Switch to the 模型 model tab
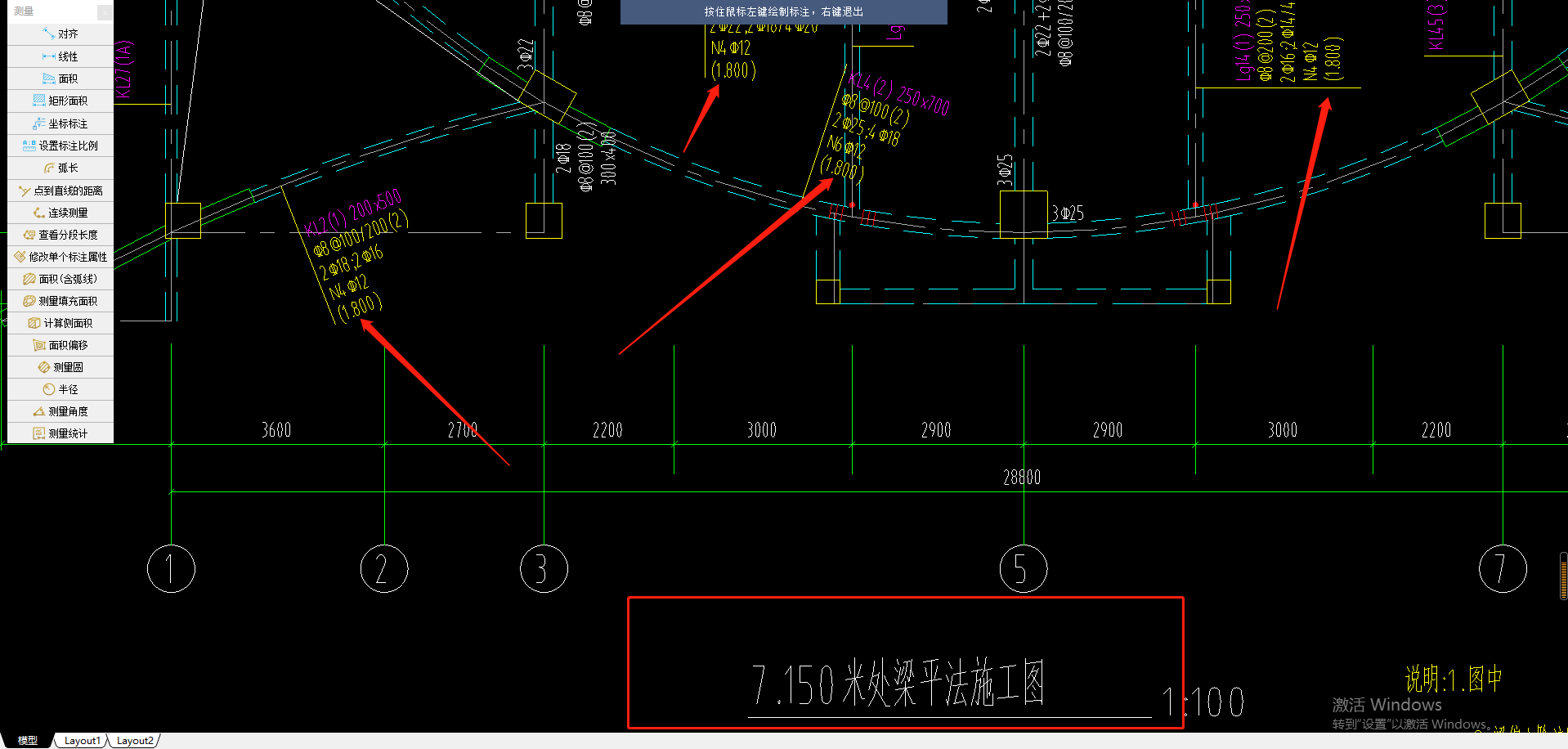The image size is (1568, 749). pyautogui.click(x=28, y=740)
